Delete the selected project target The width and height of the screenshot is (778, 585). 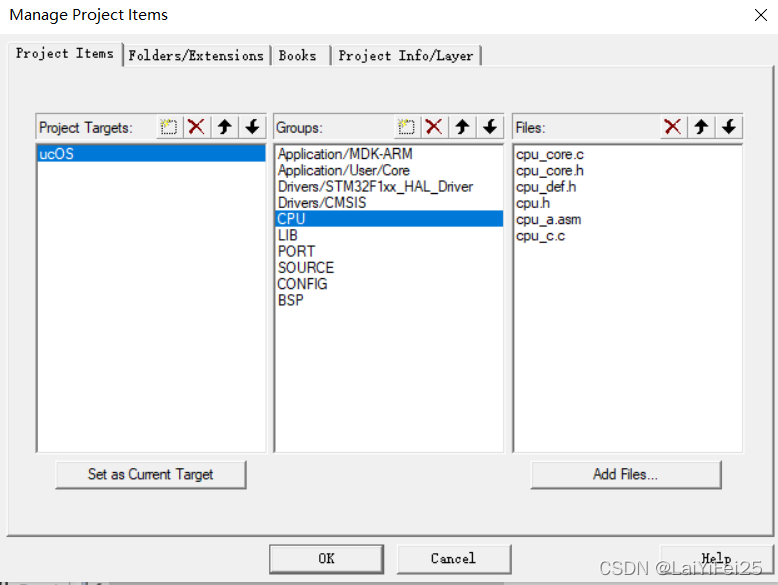pyautogui.click(x=196, y=127)
